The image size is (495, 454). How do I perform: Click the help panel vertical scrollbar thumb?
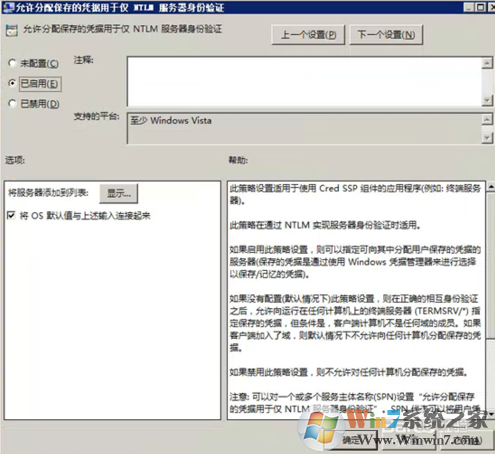coord(491,267)
